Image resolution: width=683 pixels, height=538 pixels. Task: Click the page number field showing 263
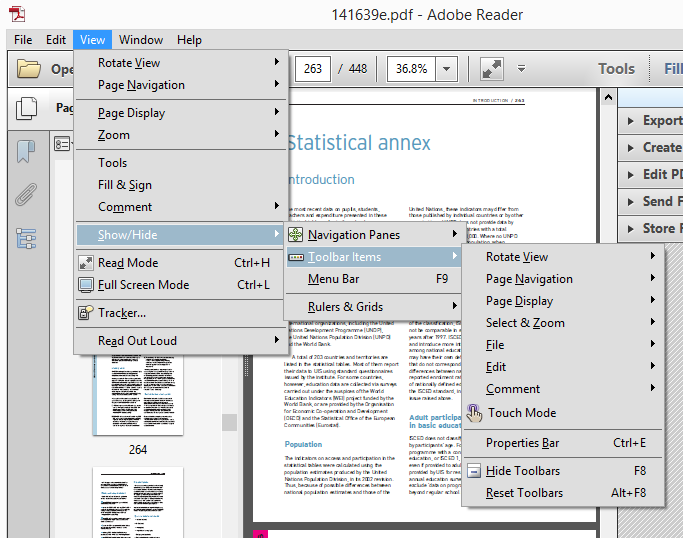tap(313, 69)
